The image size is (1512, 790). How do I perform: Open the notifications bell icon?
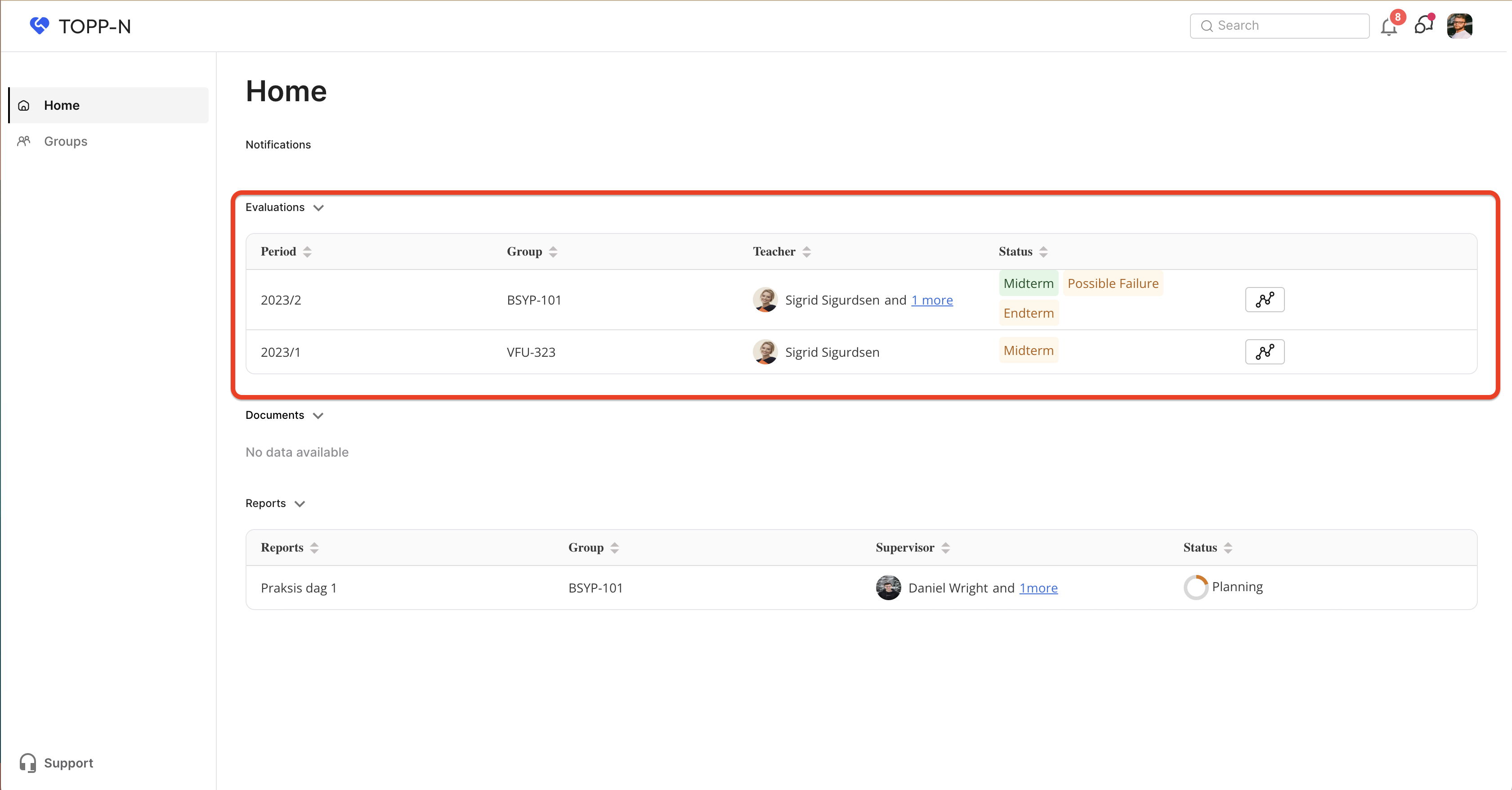pyautogui.click(x=1389, y=27)
